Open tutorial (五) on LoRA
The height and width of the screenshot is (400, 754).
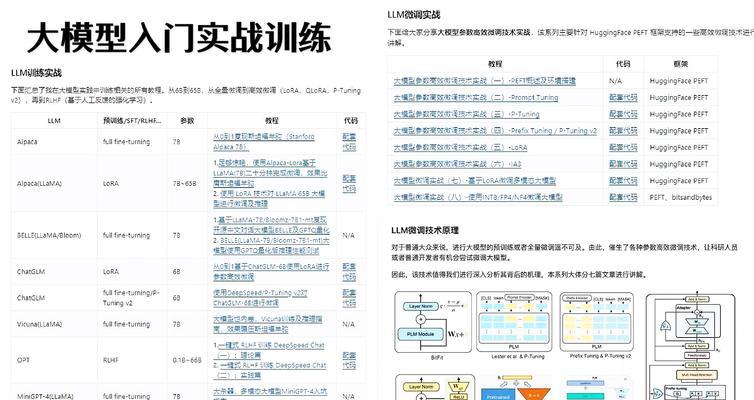click(x=460, y=148)
